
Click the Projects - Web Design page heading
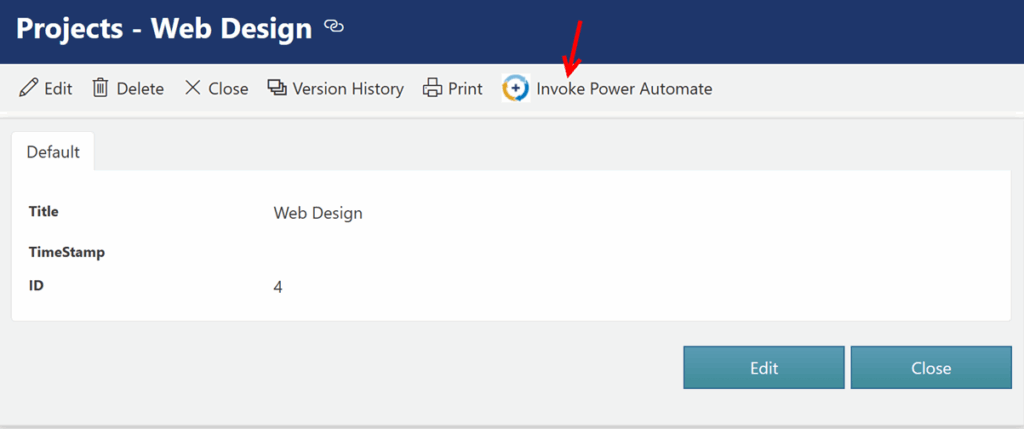point(165,29)
